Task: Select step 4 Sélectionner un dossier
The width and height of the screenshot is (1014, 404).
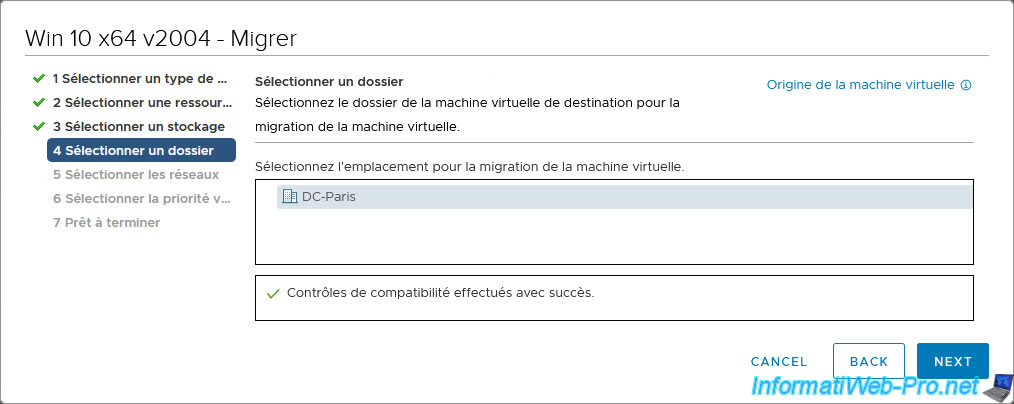Action: 141,151
